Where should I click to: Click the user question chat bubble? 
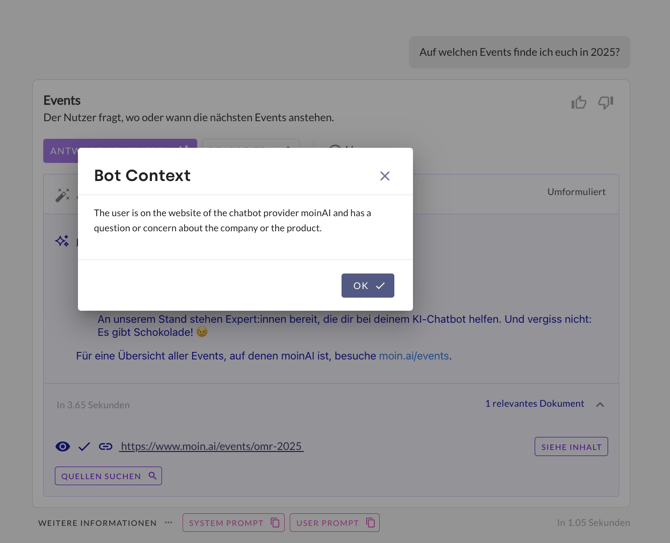pyautogui.click(x=519, y=52)
